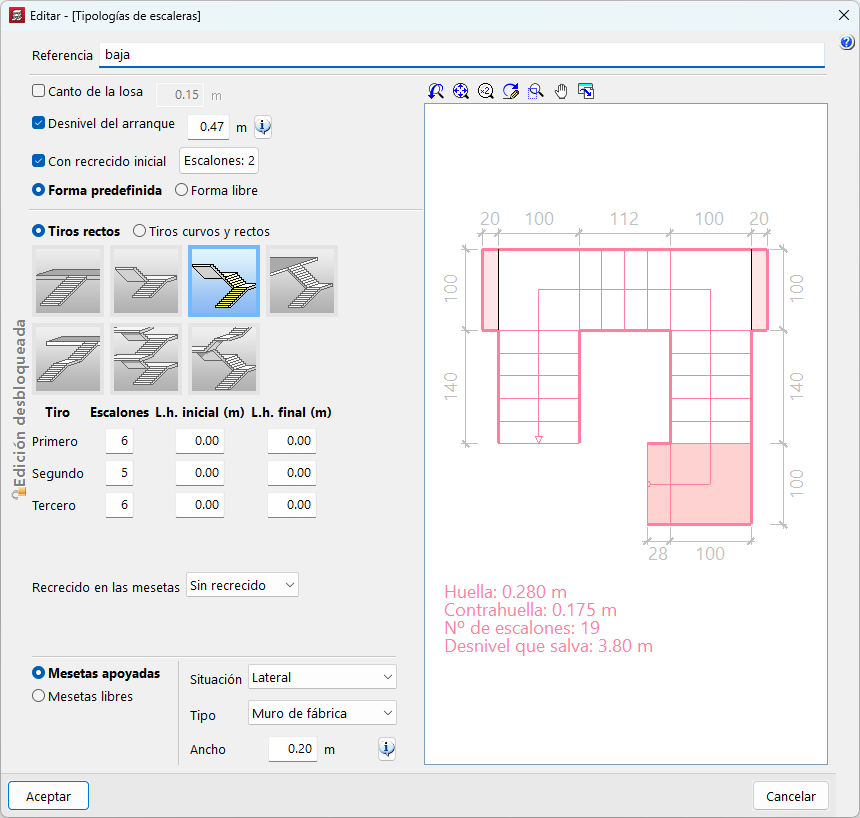Open help via the blue question mark
This screenshot has height=818, width=860.
847,43
